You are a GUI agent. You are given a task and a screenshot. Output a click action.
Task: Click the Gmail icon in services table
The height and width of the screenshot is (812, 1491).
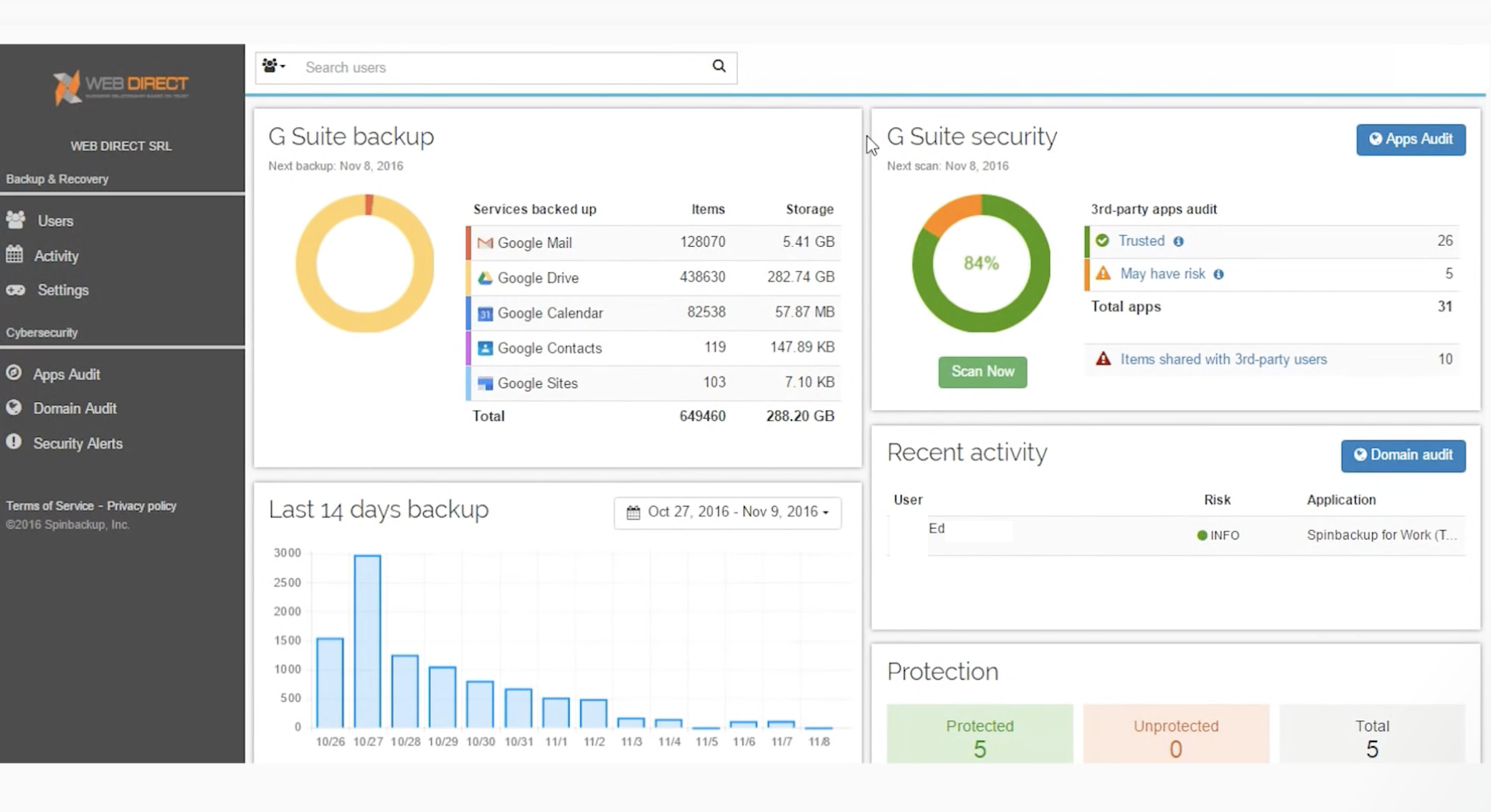coord(485,243)
